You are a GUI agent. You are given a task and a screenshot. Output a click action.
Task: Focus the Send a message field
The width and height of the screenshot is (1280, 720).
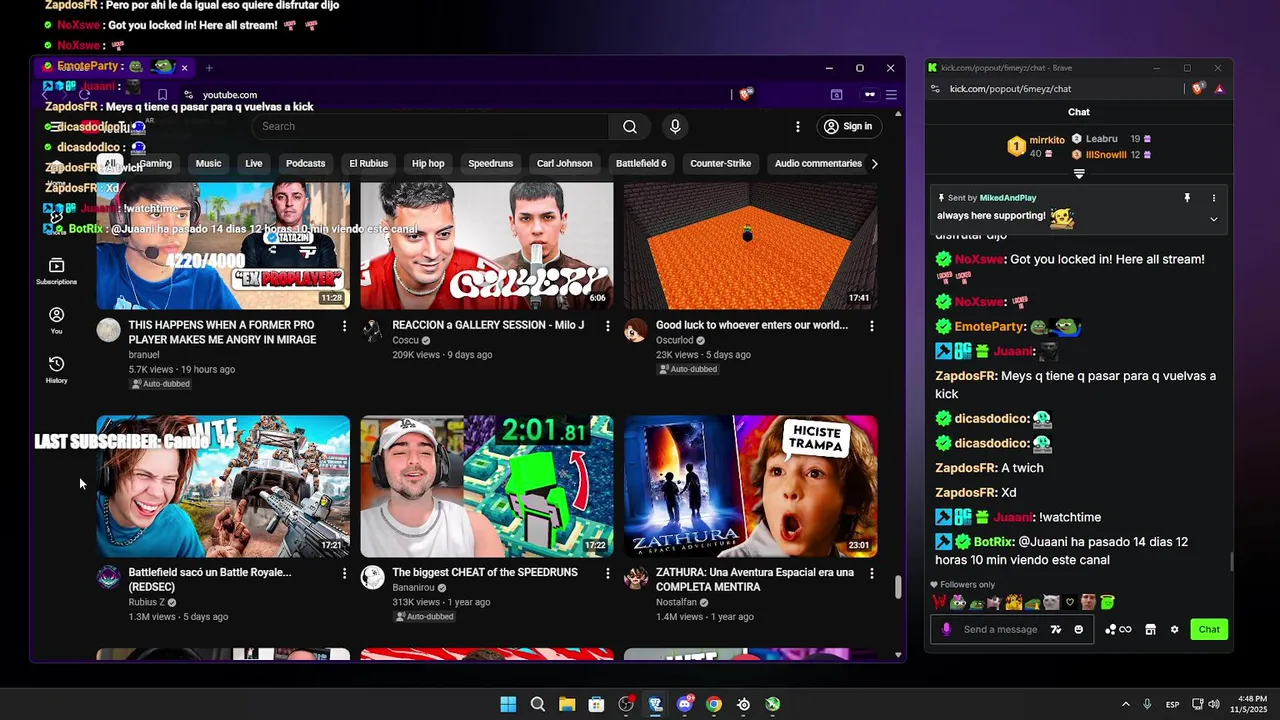pyautogui.click(x=1001, y=630)
